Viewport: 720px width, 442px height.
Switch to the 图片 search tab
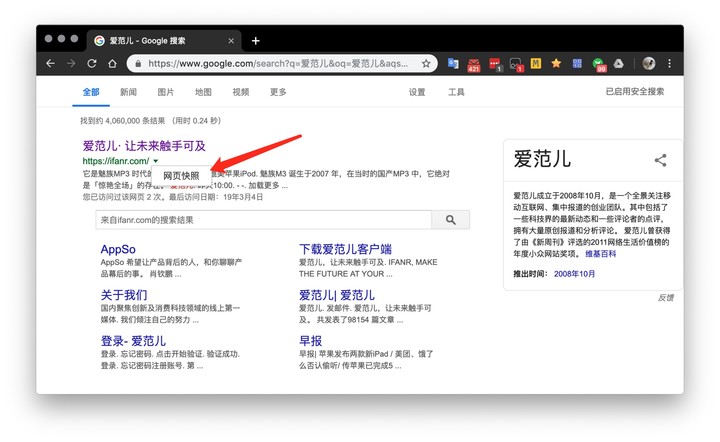click(x=166, y=92)
